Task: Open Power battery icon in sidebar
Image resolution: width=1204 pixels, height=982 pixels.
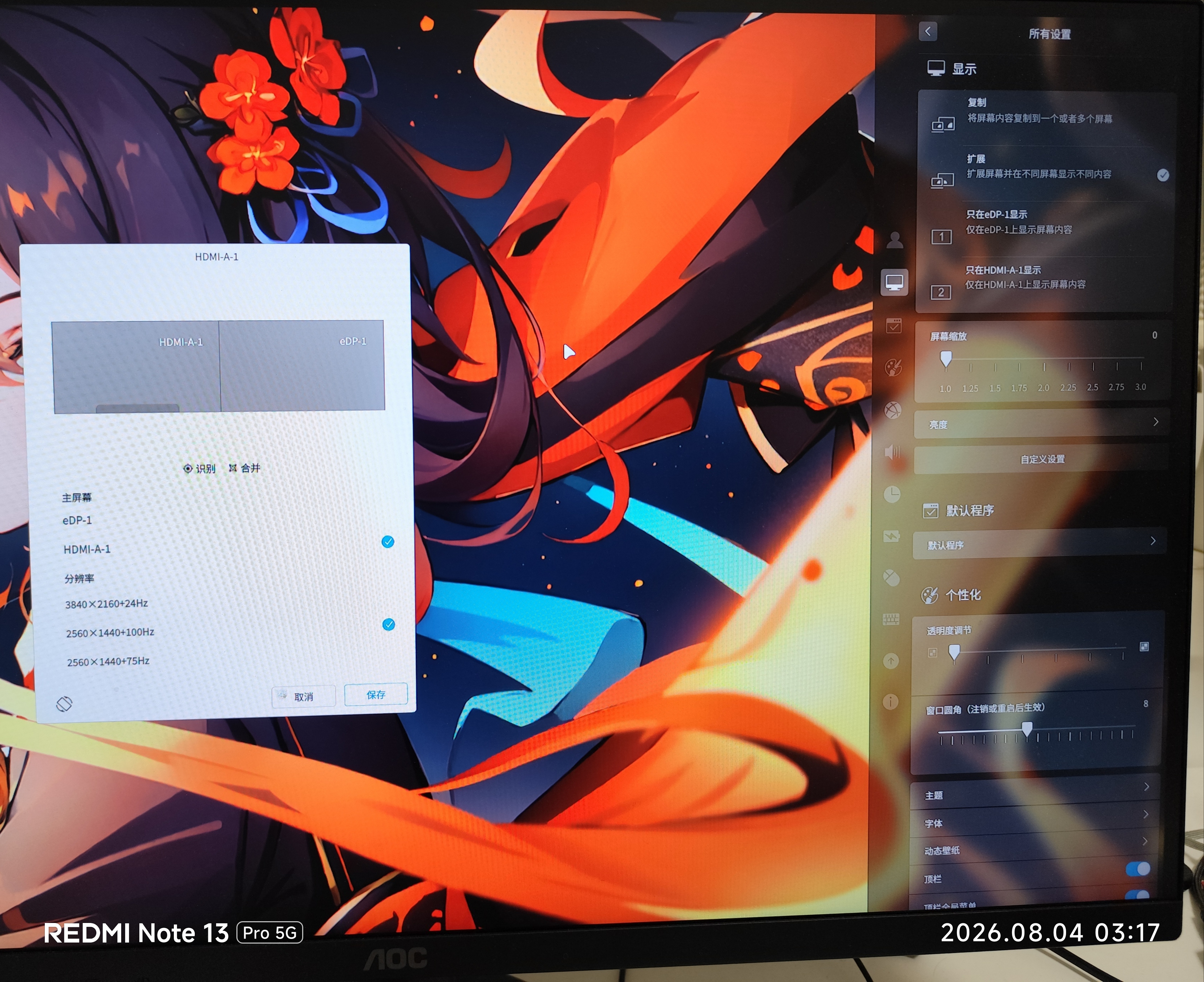Action: [892, 536]
